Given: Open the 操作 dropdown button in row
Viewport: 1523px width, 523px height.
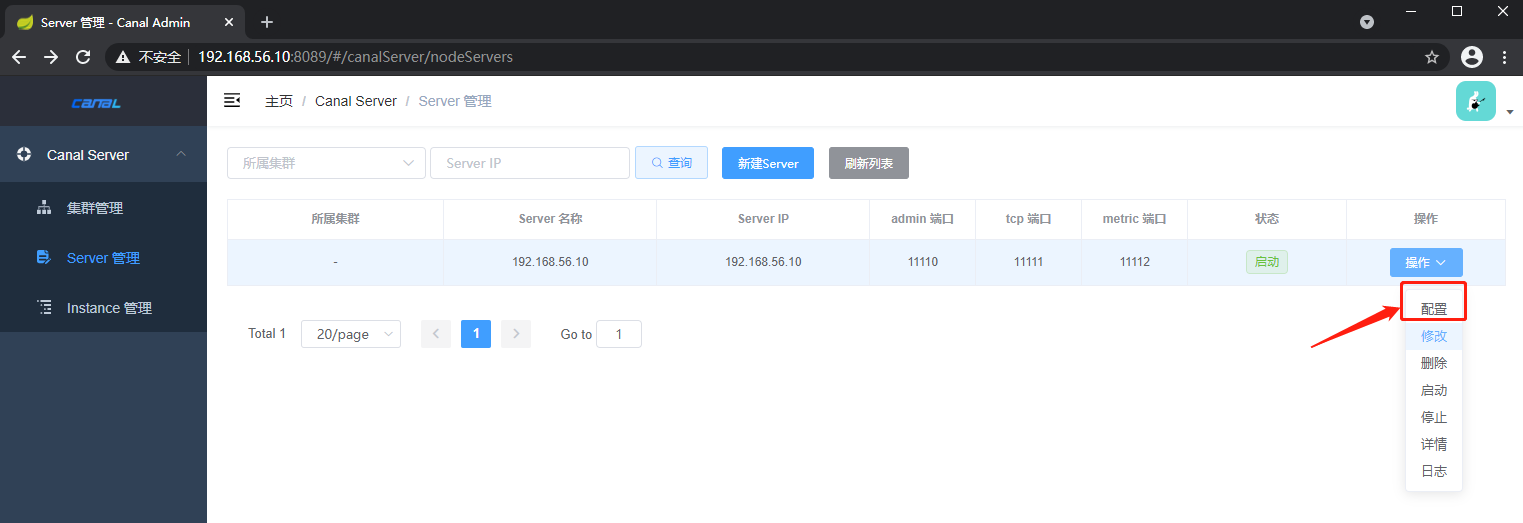Looking at the screenshot, I should 1426,262.
